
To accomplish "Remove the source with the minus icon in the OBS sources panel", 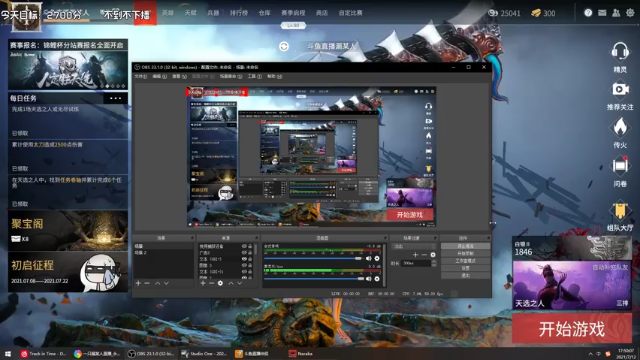I will click(x=211, y=283).
